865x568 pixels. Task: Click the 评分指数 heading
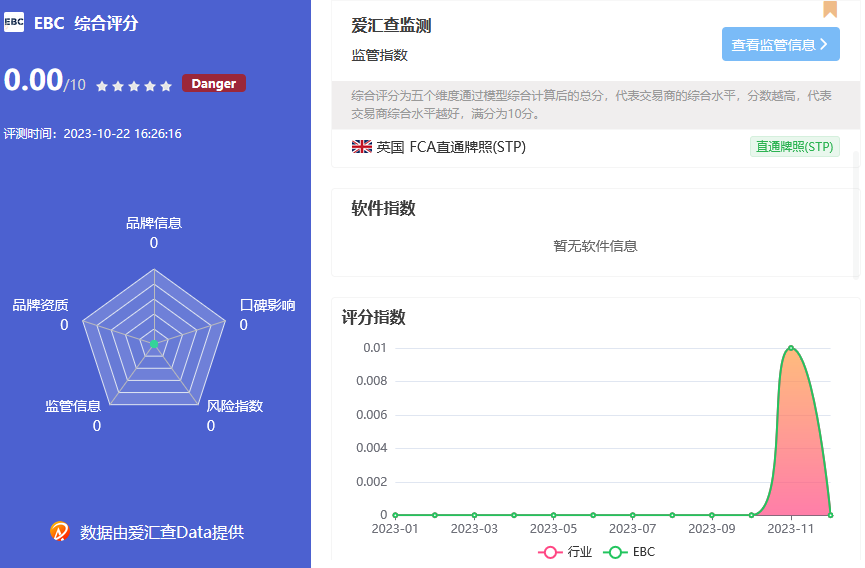373,317
